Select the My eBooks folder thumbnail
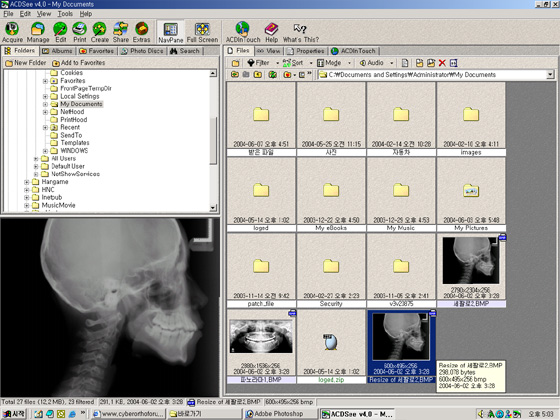The width and height of the screenshot is (560, 420). coord(331,195)
